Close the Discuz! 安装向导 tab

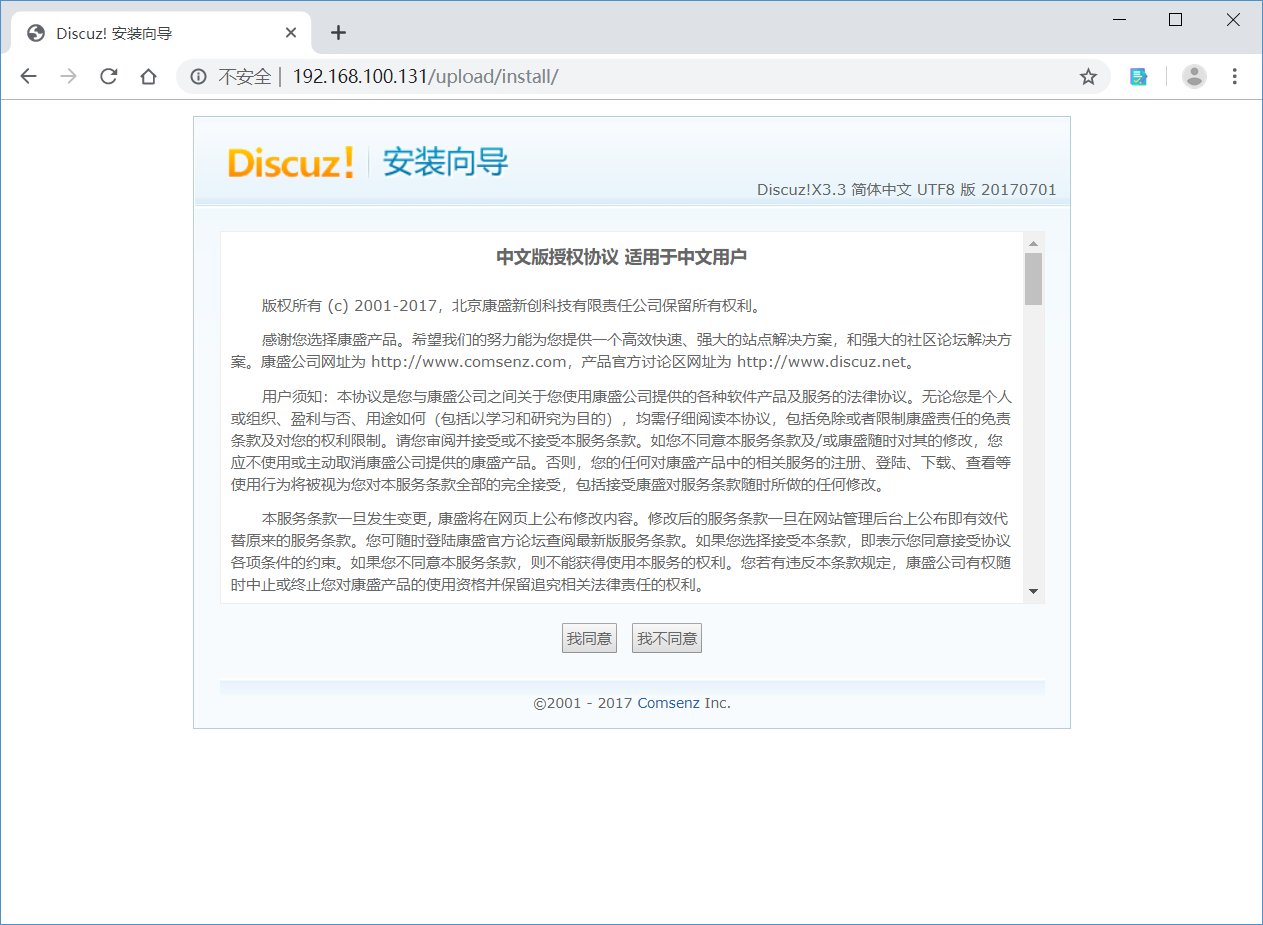click(x=290, y=31)
